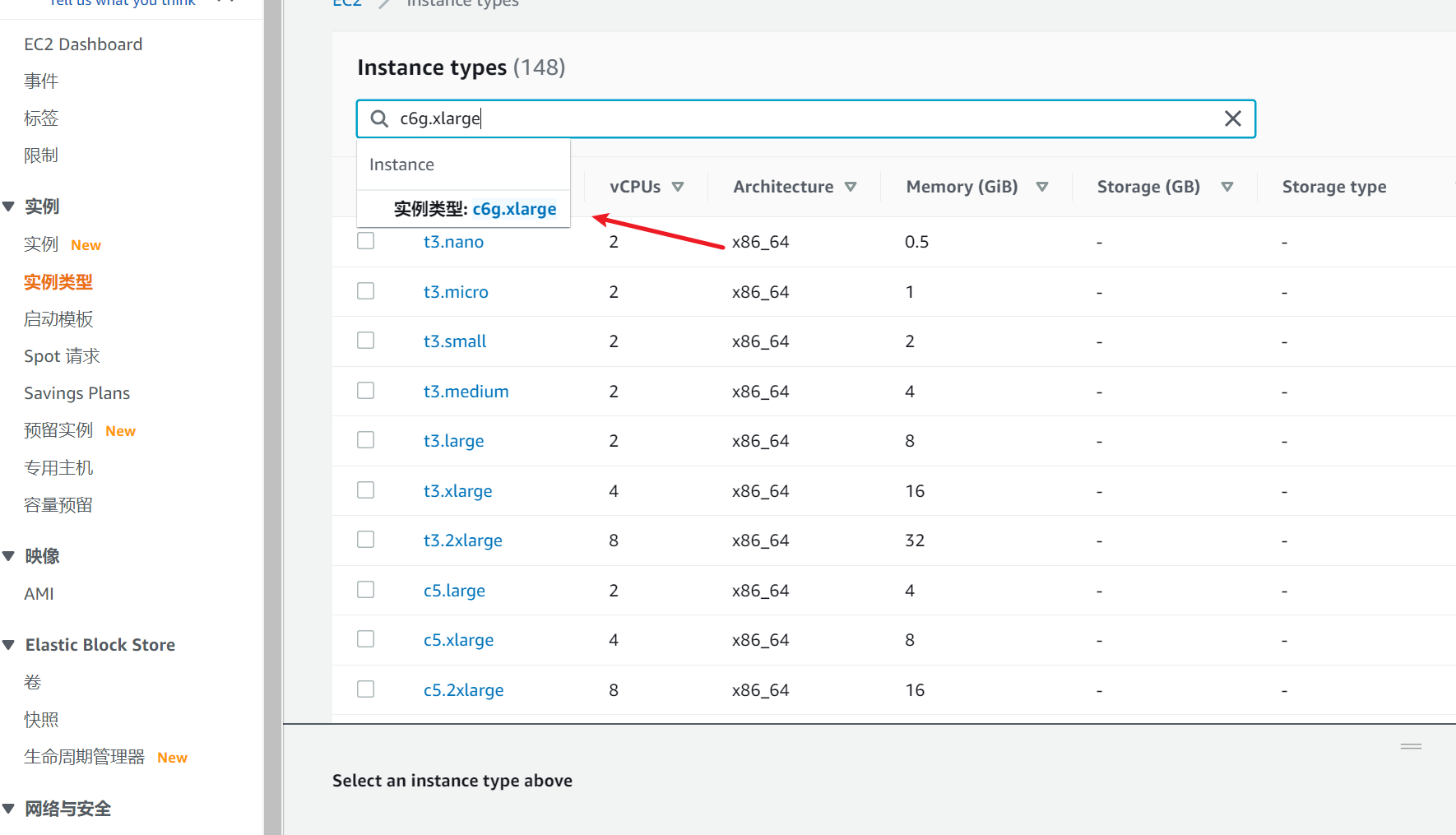This screenshot has width=1456, height=835.
Task: Check the t3.medium row checkbox
Action: pyautogui.click(x=366, y=390)
